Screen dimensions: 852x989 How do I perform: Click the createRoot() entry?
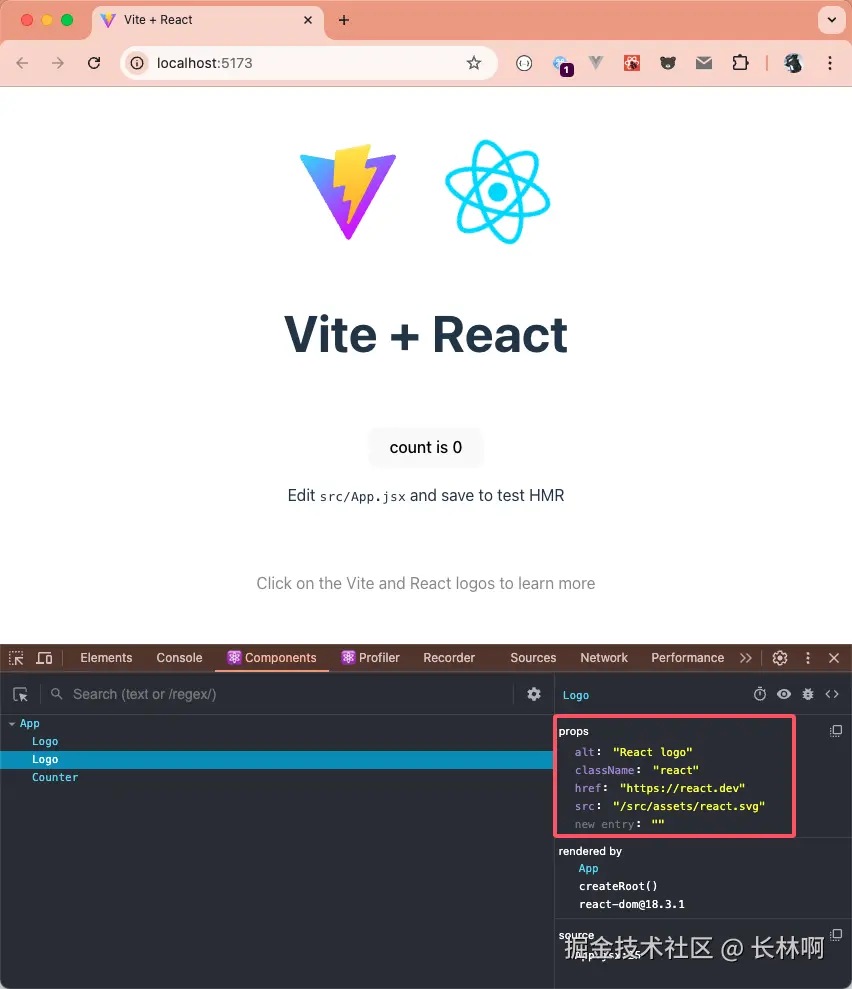(618, 886)
